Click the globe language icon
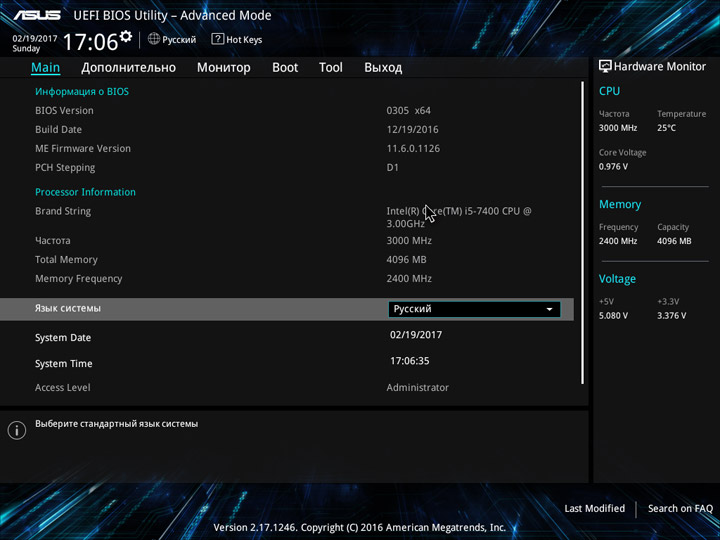Viewport: 720px width, 540px height. click(154, 39)
